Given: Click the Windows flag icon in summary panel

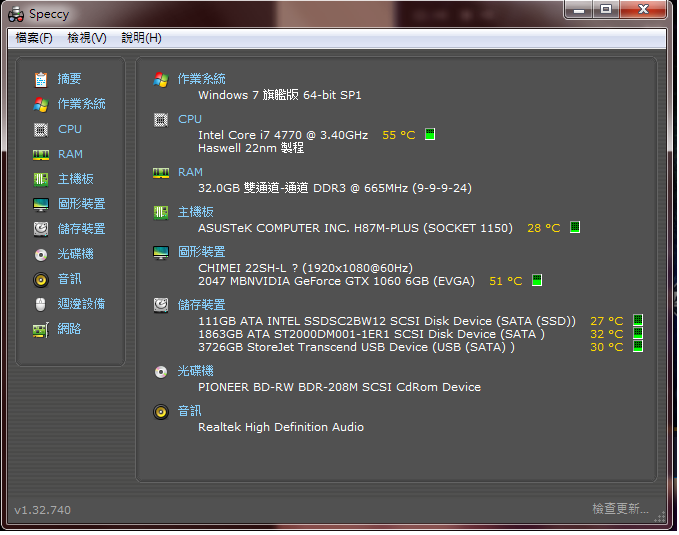Looking at the screenshot, I should (161, 80).
